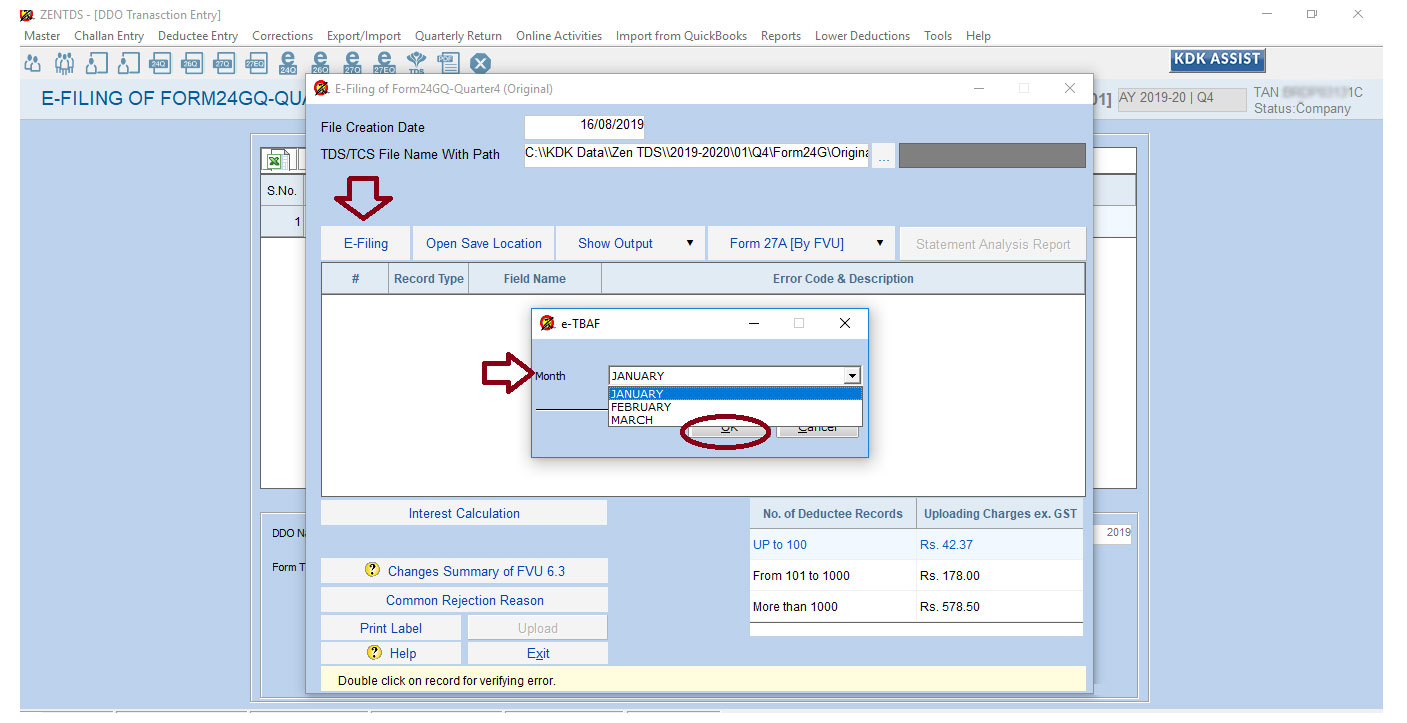Screen dimensions: 1407x723
Task: Open the Master menu
Action: pyautogui.click(x=43, y=36)
